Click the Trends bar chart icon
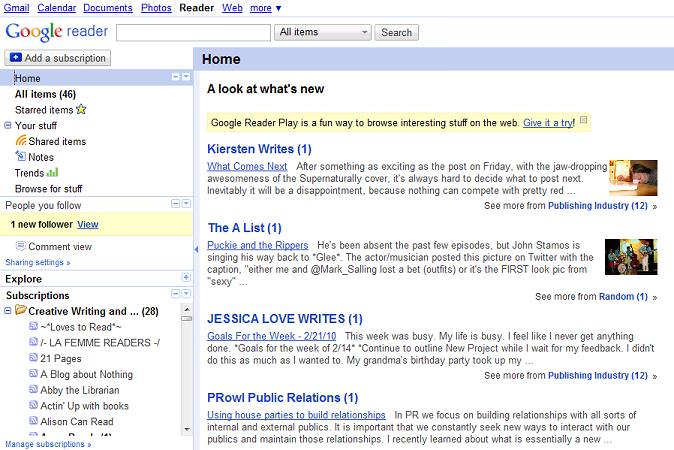Image resolution: width=674 pixels, height=450 pixels. 52,172
